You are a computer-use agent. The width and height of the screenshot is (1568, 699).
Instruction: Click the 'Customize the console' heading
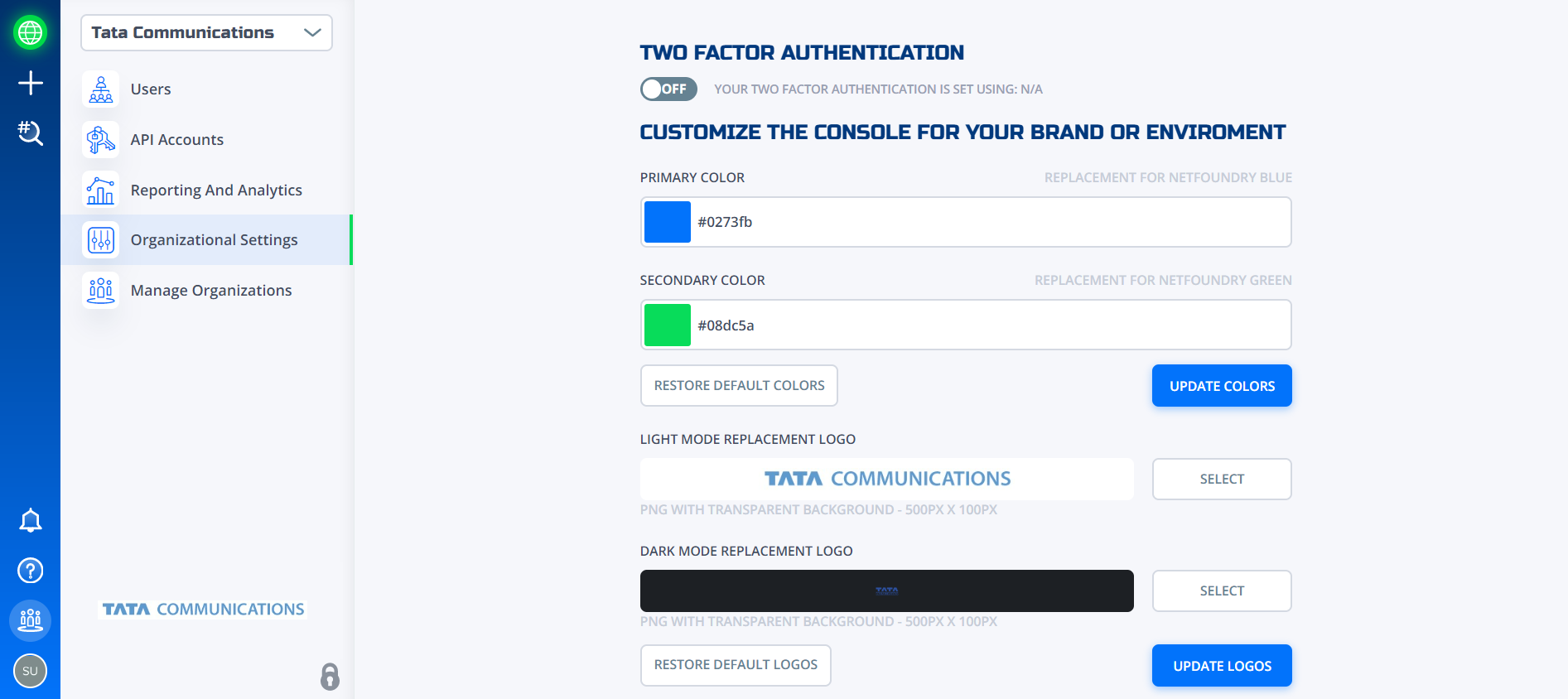tap(963, 133)
